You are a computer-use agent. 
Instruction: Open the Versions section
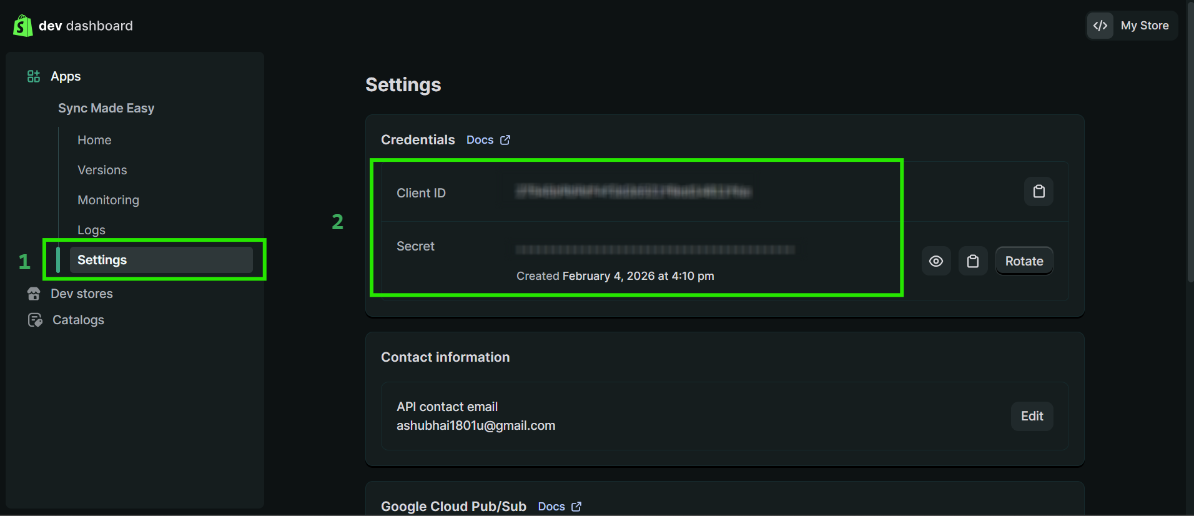(x=102, y=170)
